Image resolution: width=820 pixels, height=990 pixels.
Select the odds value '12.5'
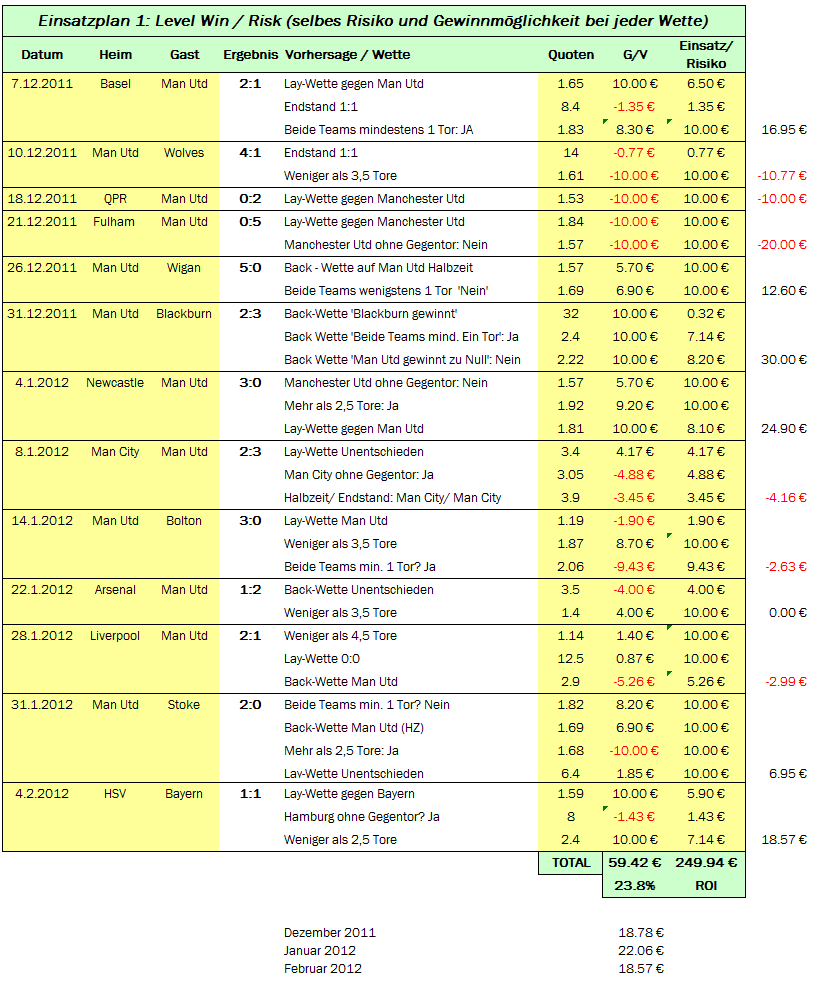point(571,659)
